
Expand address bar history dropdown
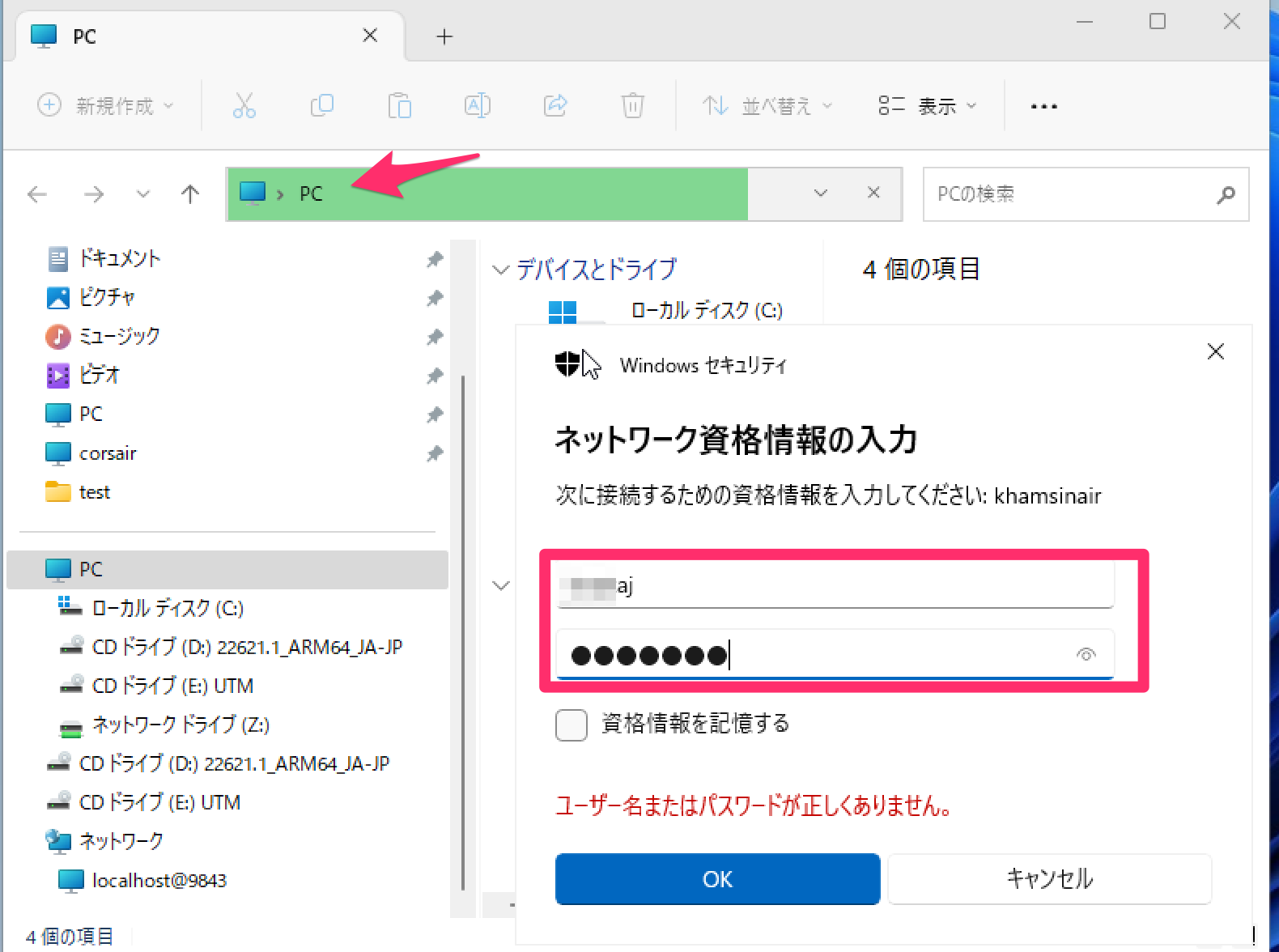coord(821,193)
